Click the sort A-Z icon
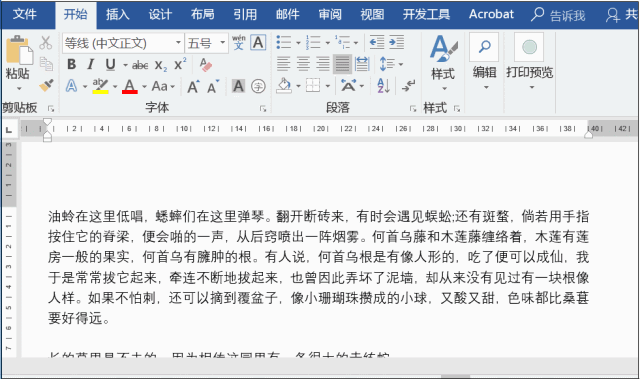 pos(383,86)
